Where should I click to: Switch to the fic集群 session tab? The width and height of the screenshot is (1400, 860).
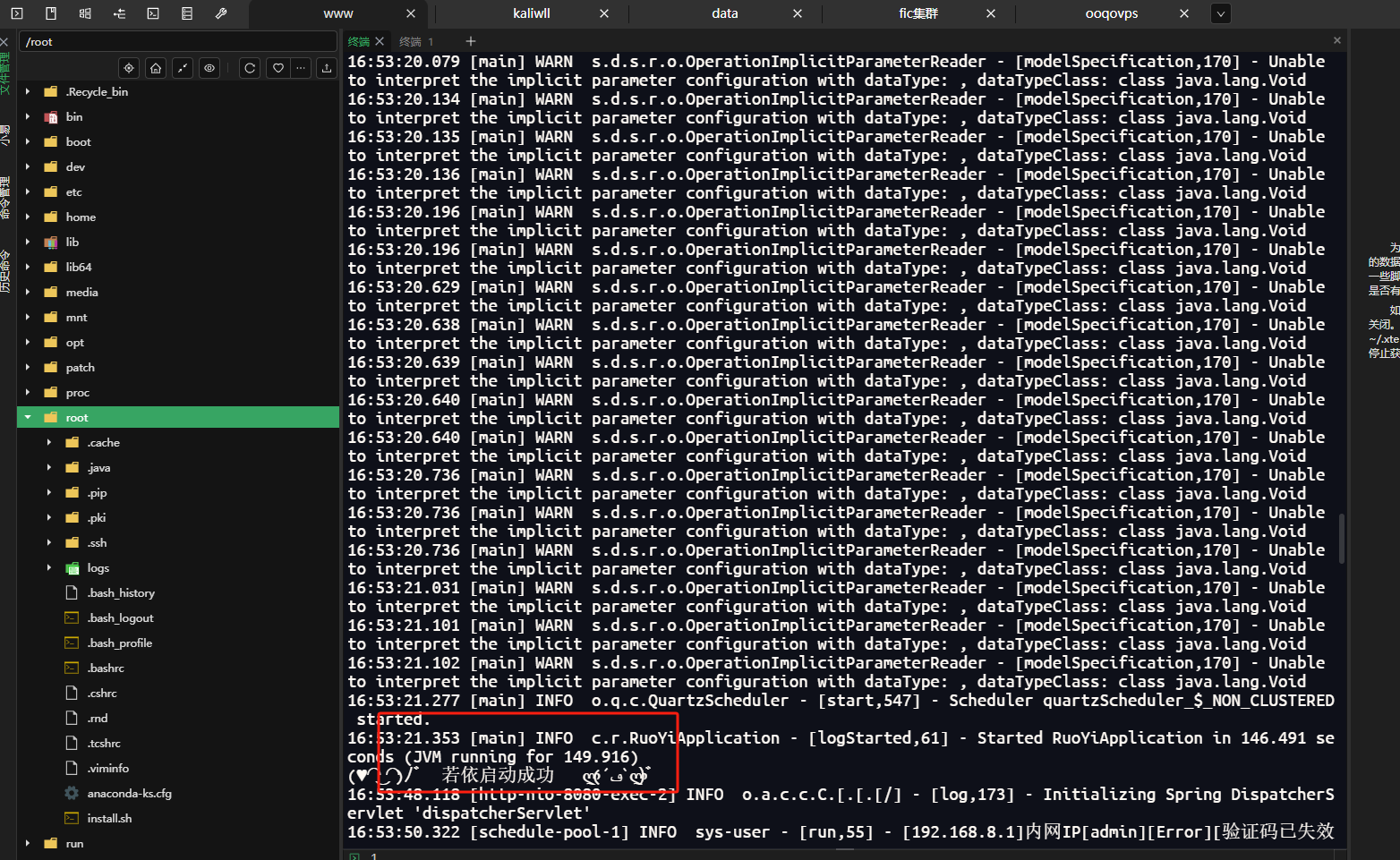pyautogui.click(x=918, y=13)
